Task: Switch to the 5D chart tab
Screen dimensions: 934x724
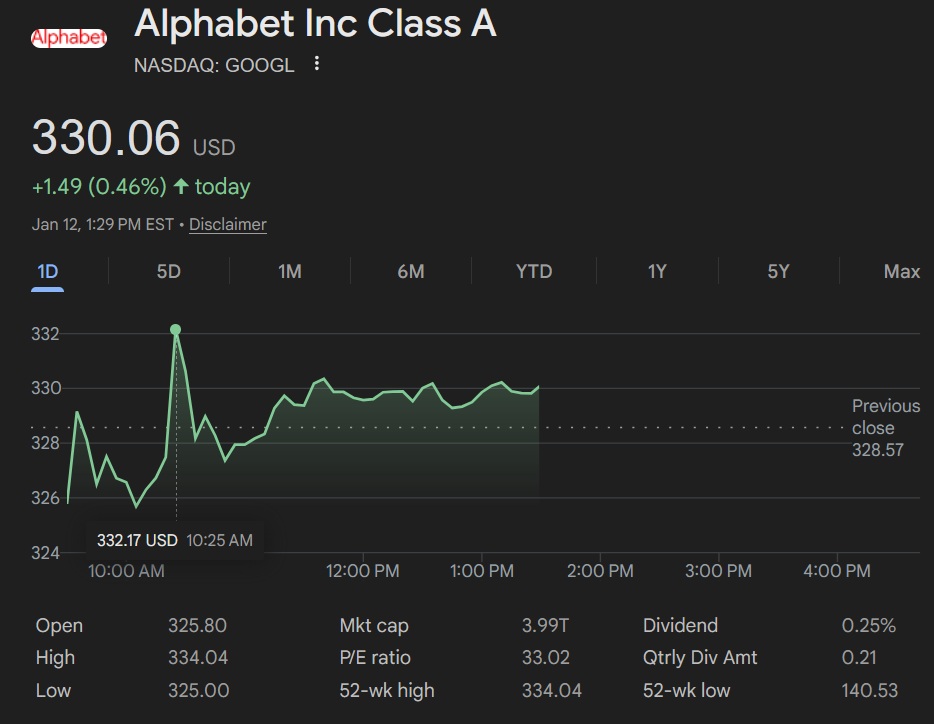Action: 169,271
